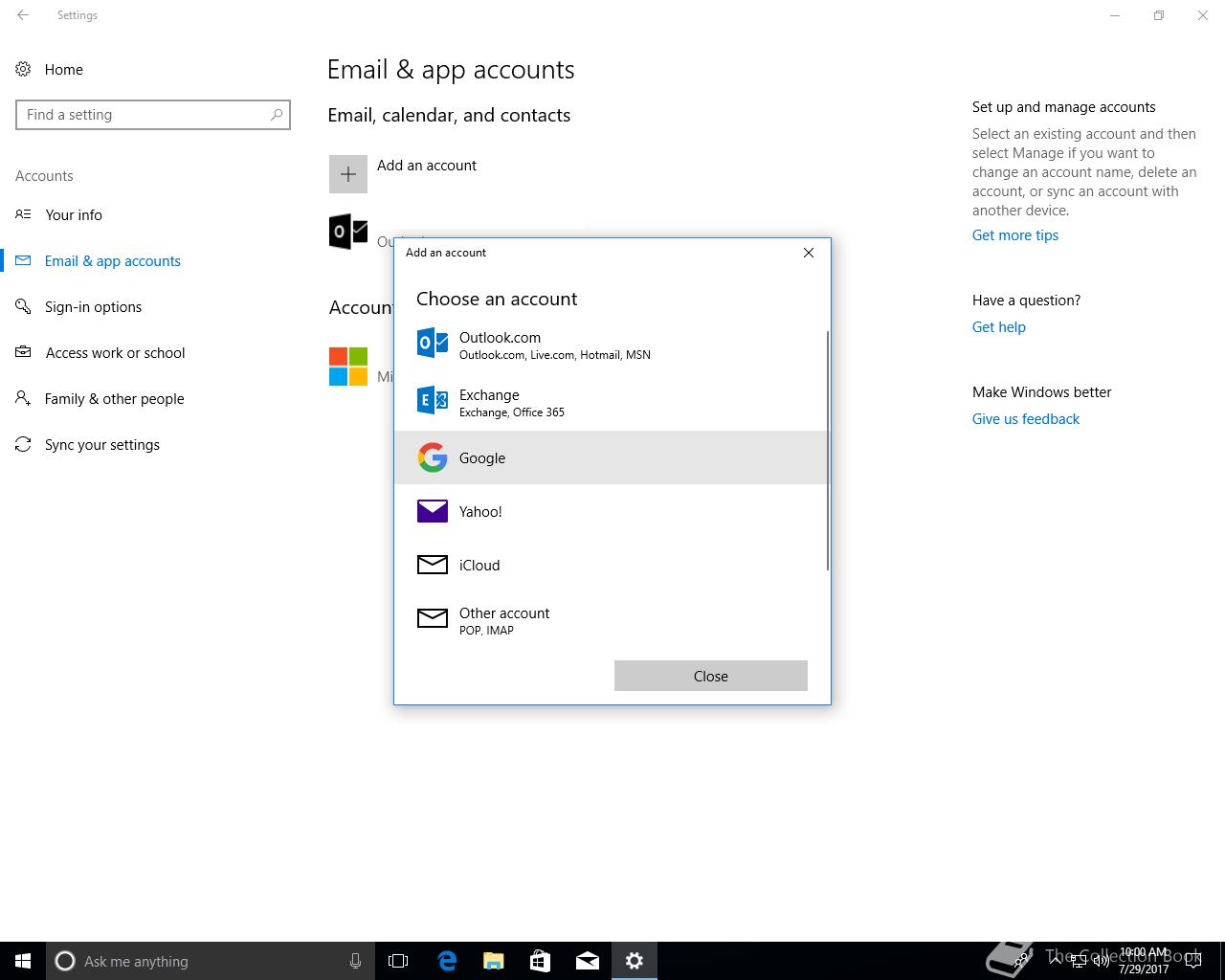The height and width of the screenshot is (980, 1225).
Task: Open File Explorer from taskbar
Action: click(x=493, y=961)
